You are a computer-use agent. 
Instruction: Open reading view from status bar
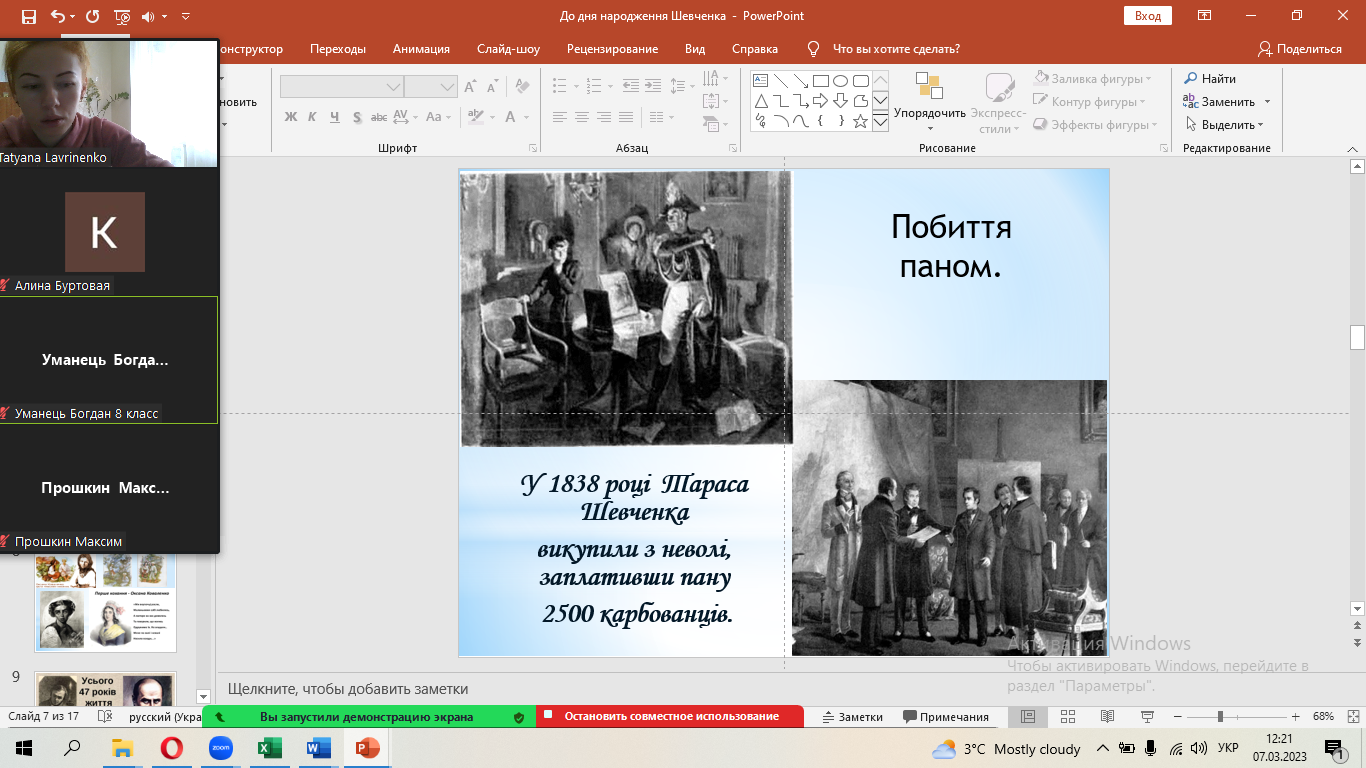1107,717
